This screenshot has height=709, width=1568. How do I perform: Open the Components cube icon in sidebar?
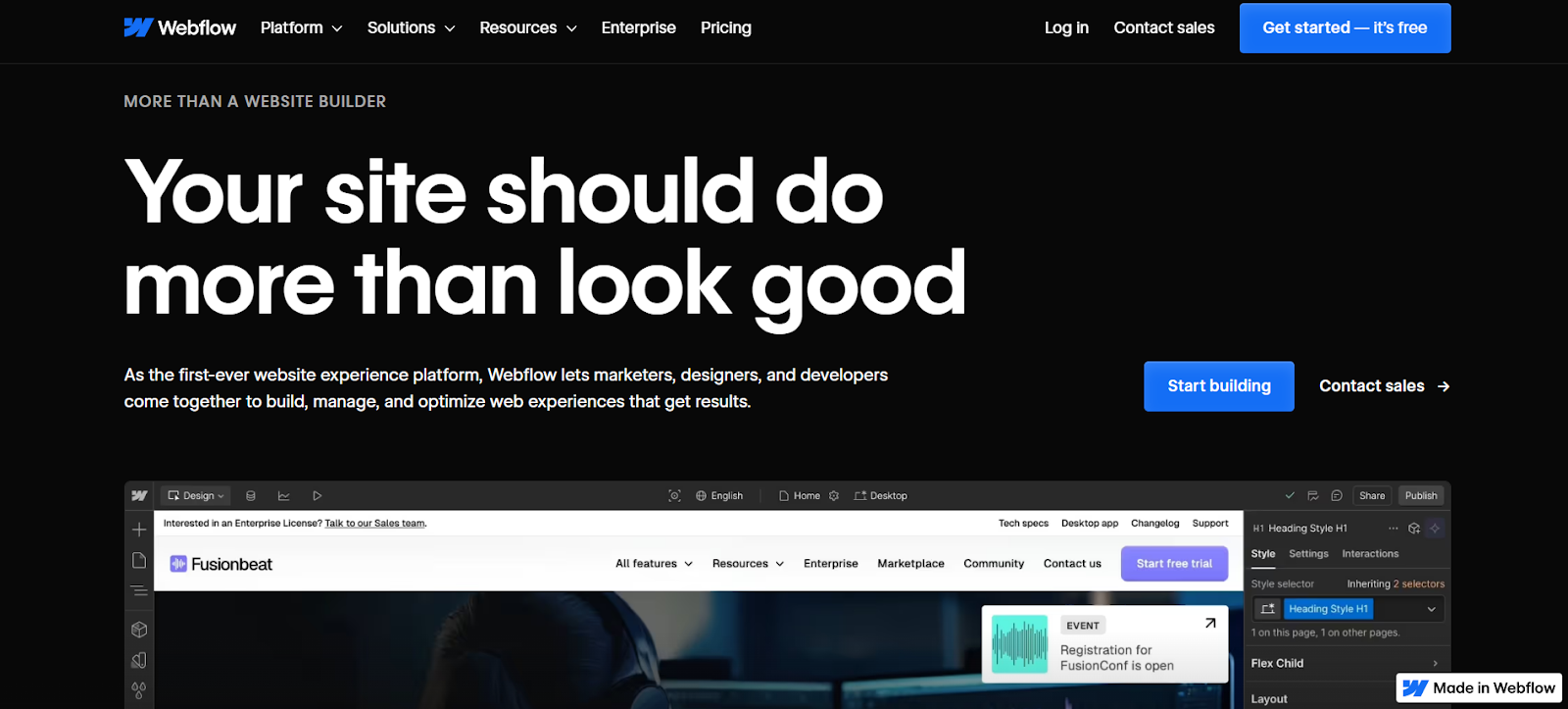click(x=139, y=630)
